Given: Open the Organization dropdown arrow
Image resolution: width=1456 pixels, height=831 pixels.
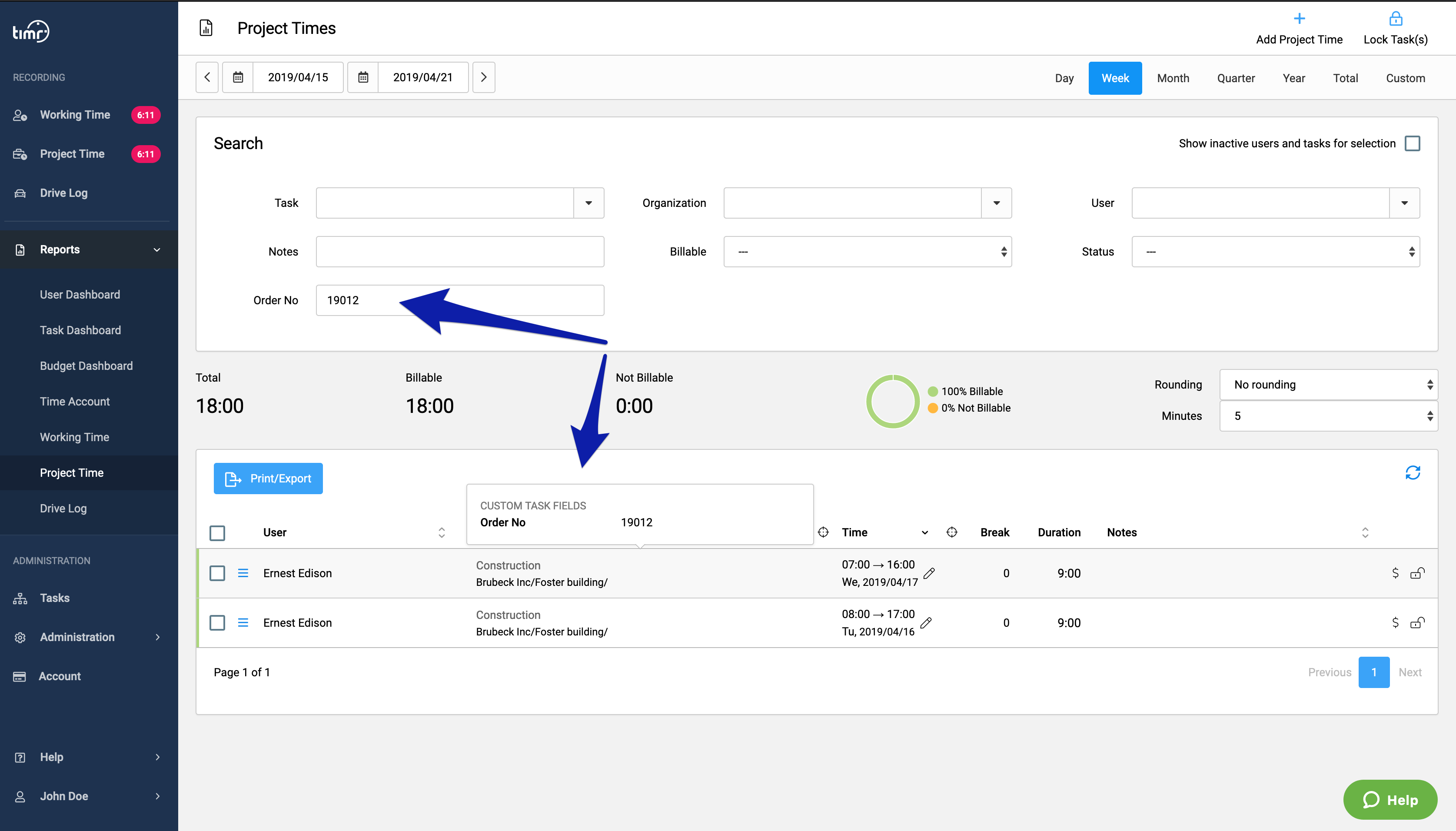Looking at the screenshot, I should pos(997,203).
